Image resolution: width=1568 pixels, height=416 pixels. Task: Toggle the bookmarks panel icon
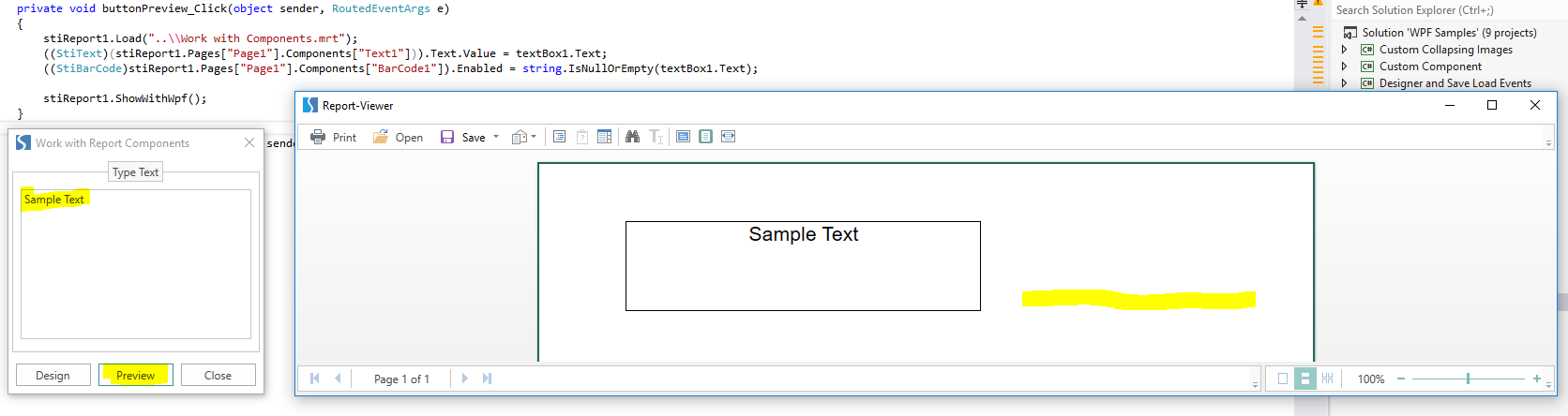559,137
